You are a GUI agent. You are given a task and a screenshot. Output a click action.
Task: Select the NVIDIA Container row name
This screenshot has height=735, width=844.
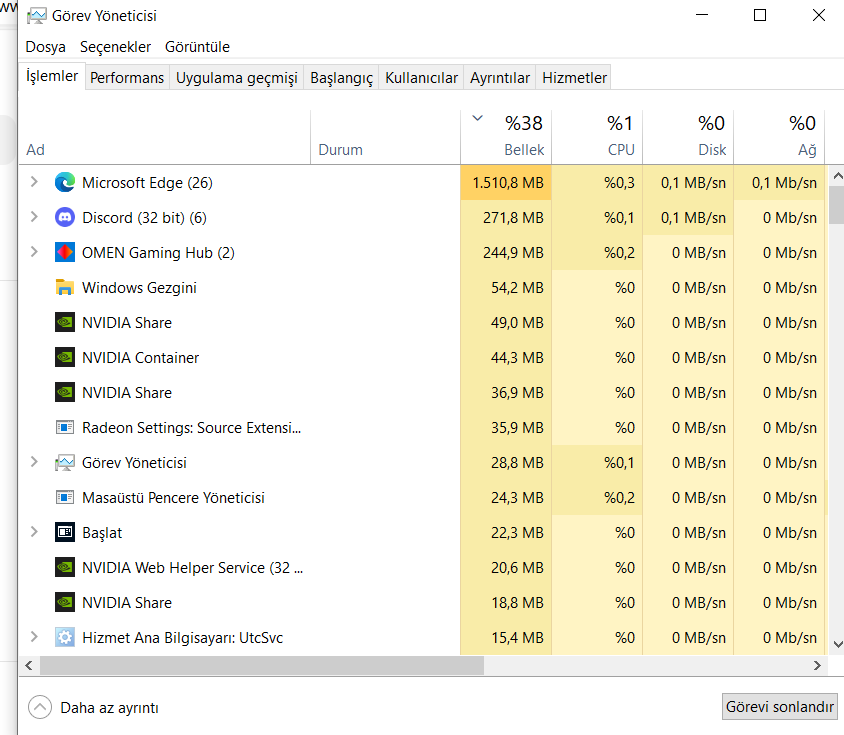(x=140, y=358)
